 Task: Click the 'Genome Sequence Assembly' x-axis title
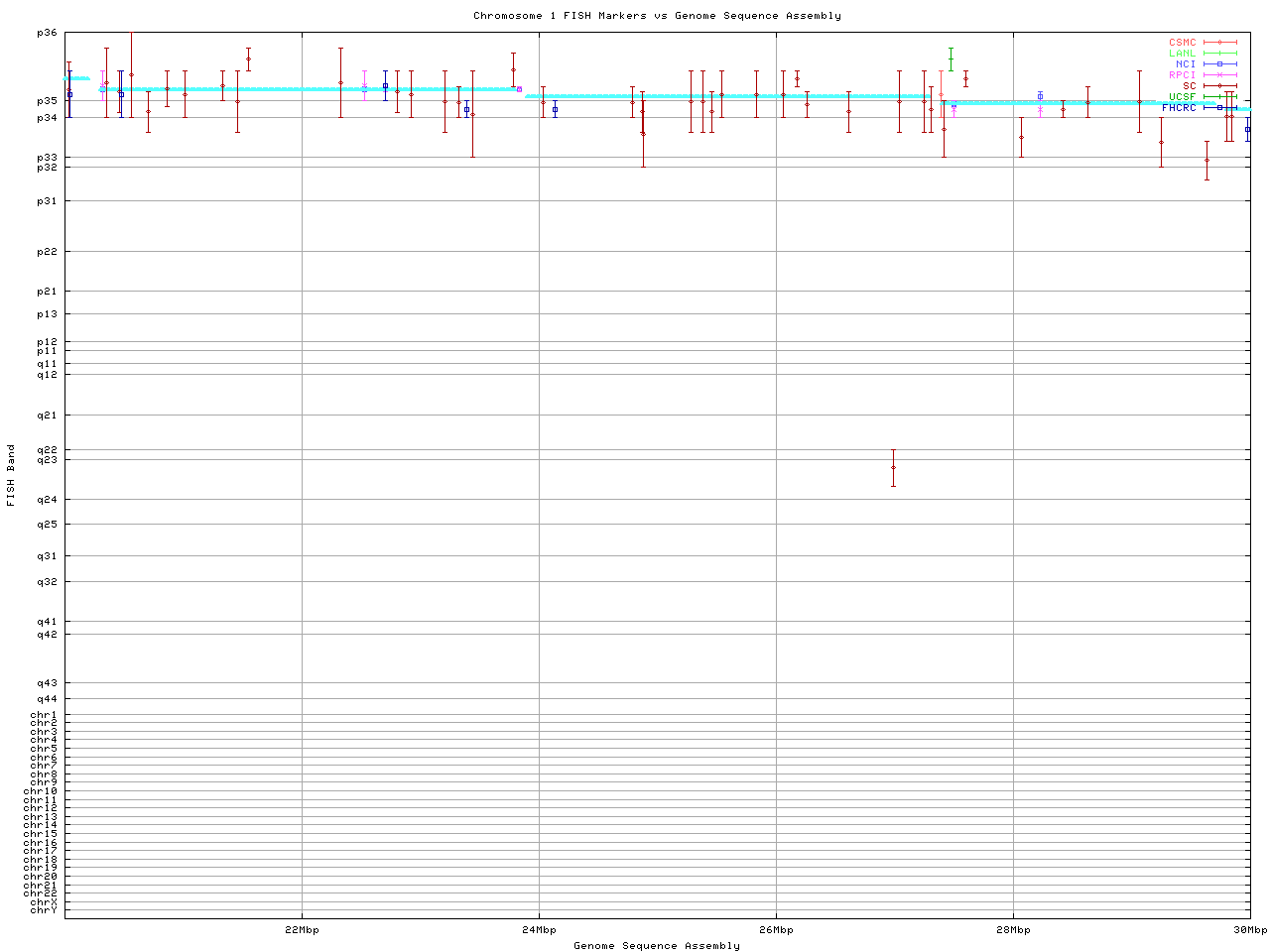tap(657, 946)
